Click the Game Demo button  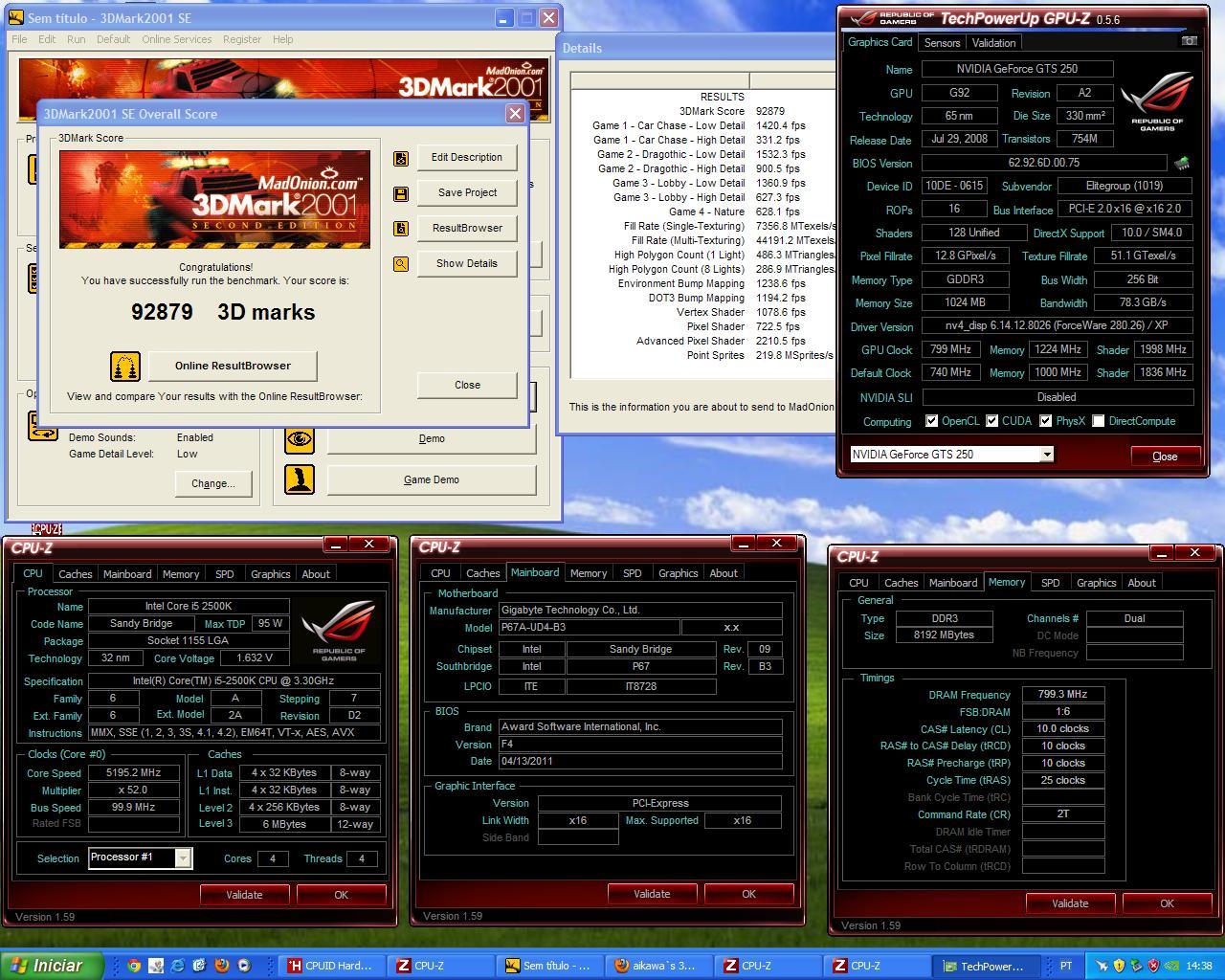pos(432,480)
